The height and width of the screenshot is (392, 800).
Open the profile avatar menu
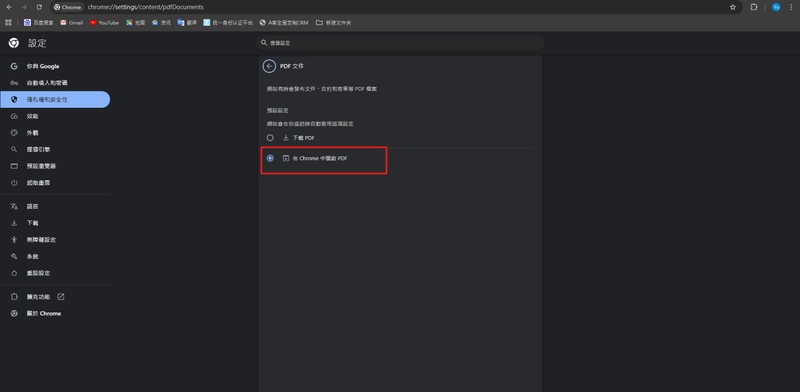(x=776, y=7)
